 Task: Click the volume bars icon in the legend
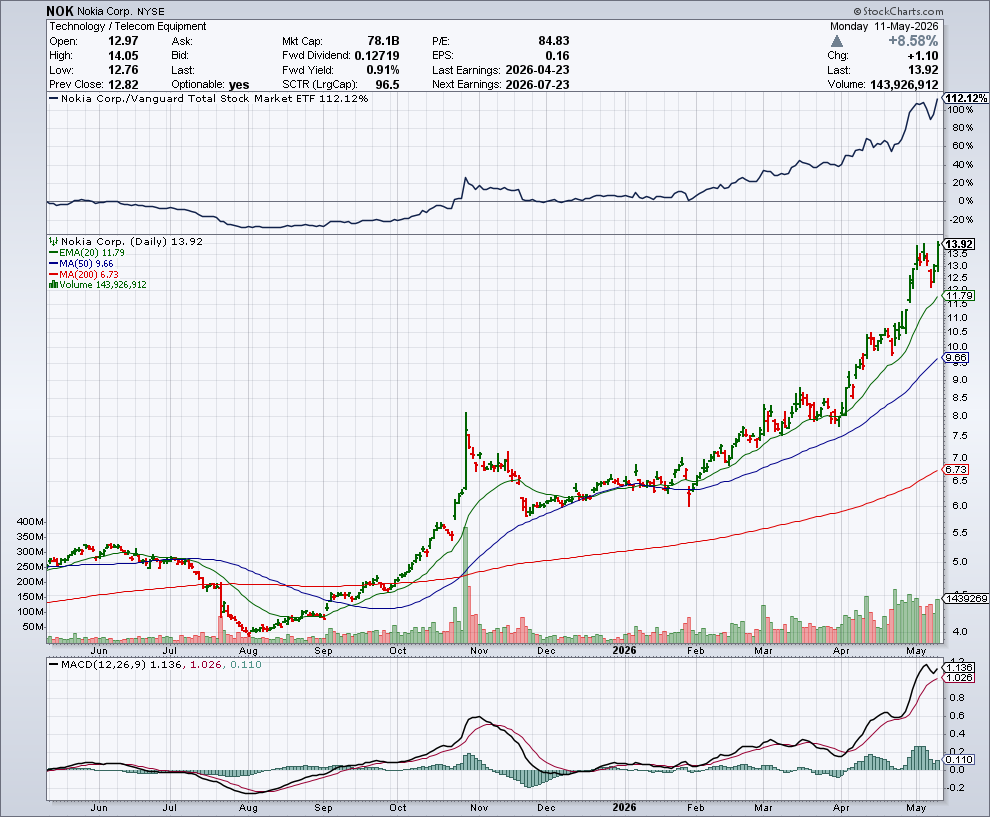coord(54,285)
